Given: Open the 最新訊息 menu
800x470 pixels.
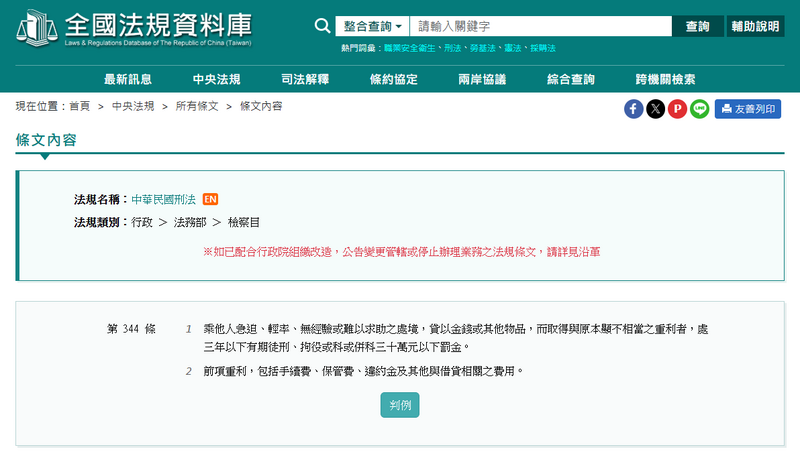Looking at the screenshot, I should tap(128, 79).
